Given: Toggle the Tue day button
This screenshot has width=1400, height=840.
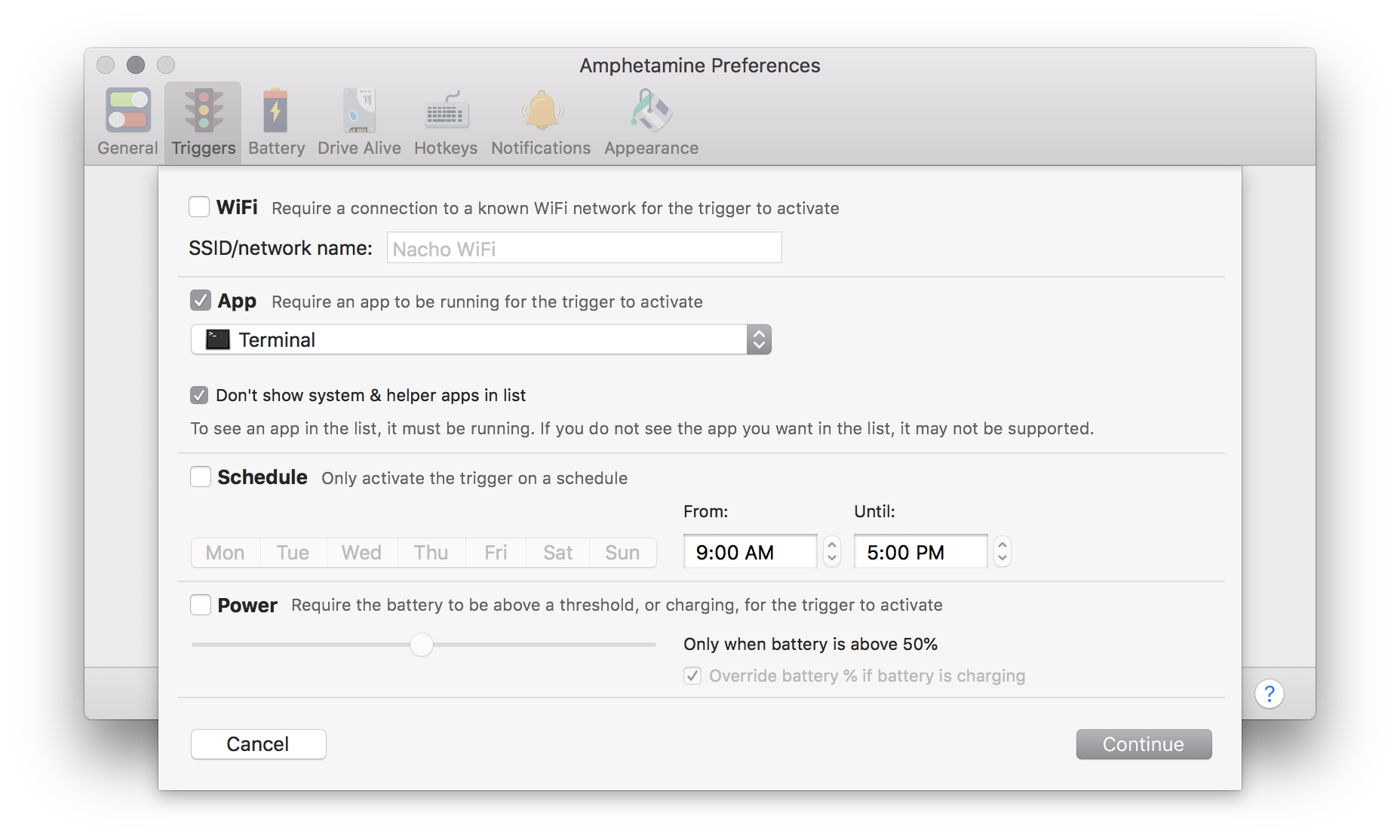Looking at the screenshot, I should [293, 553].
